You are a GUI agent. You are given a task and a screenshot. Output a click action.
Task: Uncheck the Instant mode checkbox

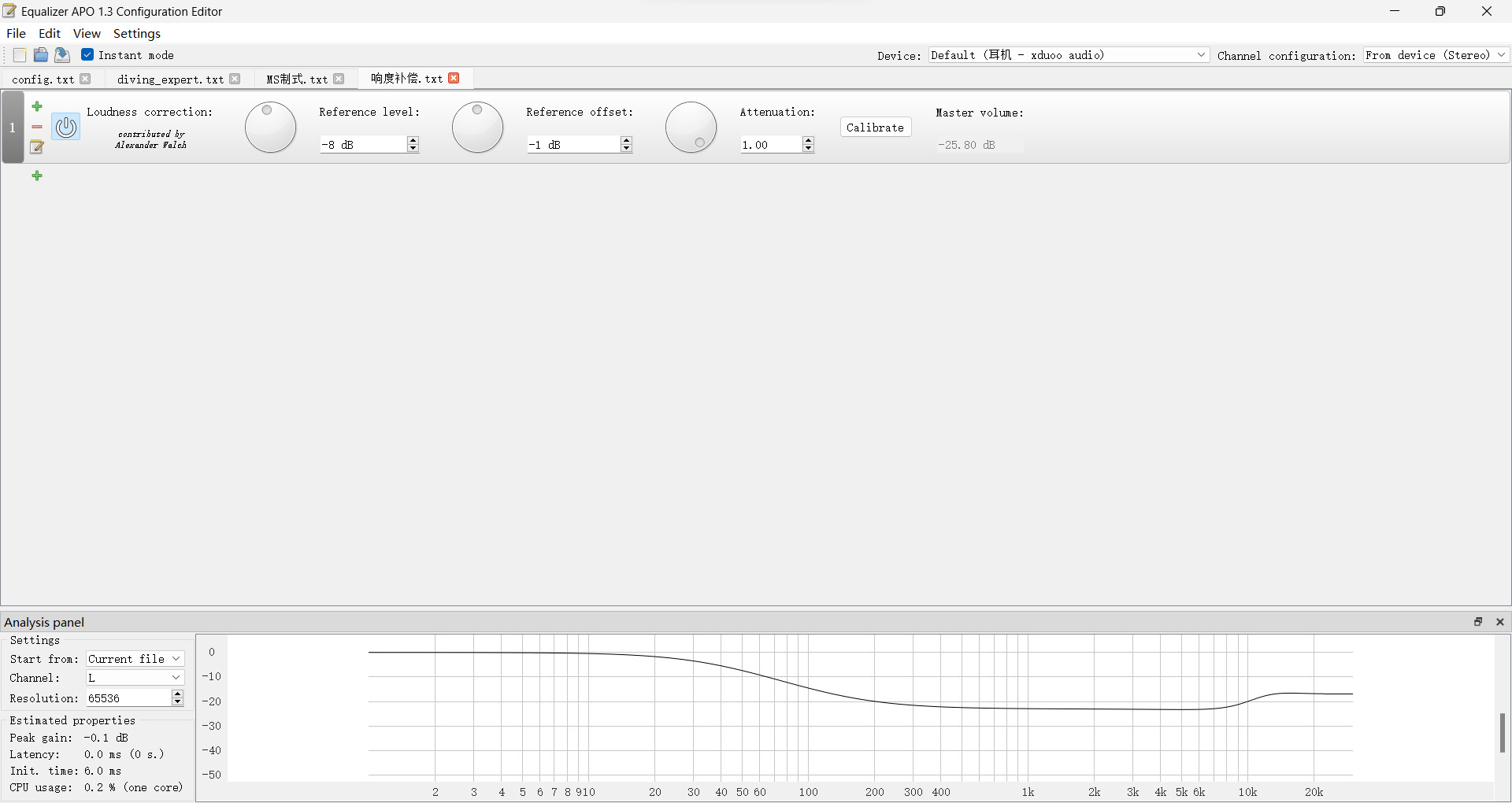[87, 55]
